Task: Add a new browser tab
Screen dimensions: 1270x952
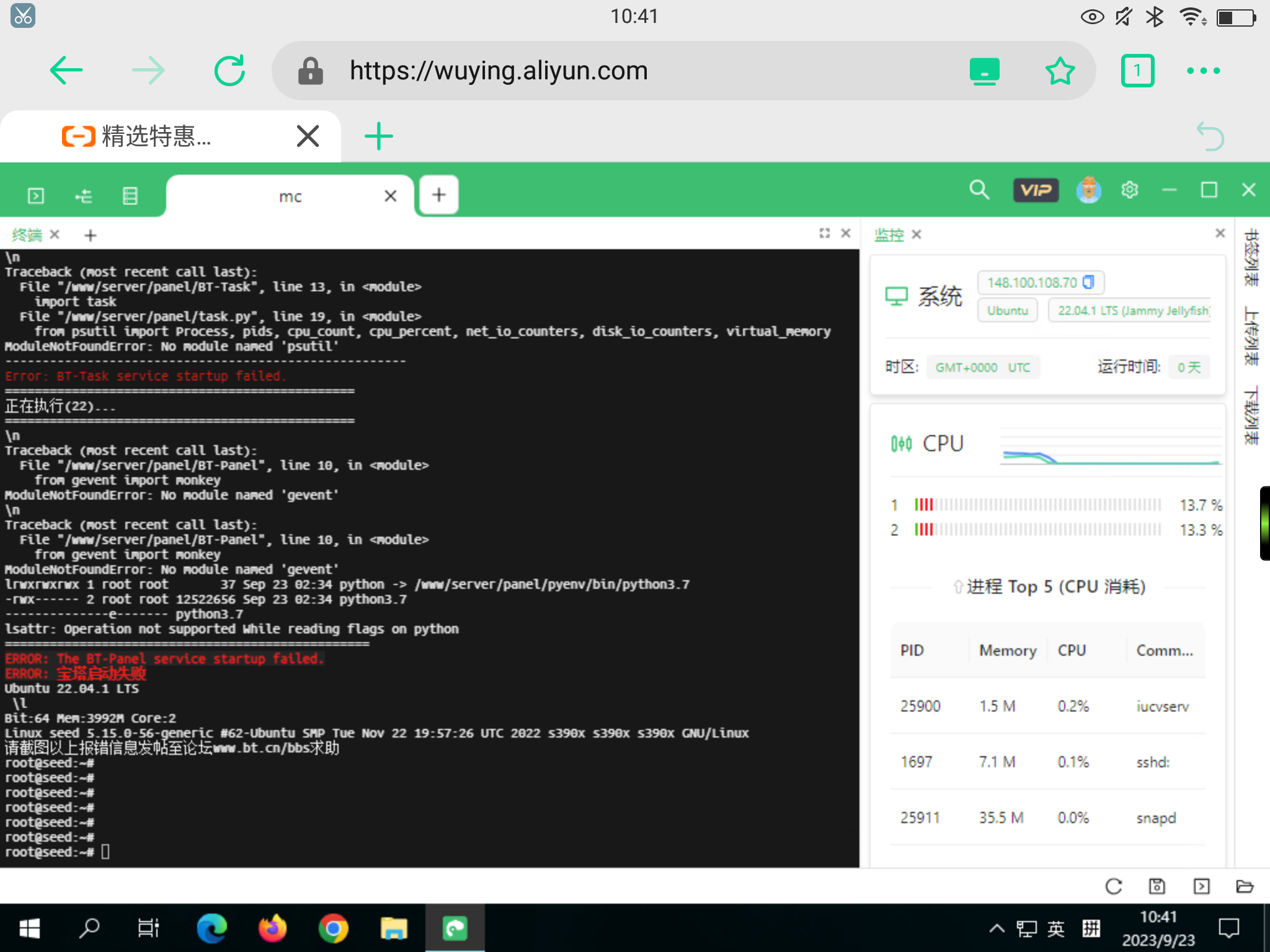Action: (378, 136)
